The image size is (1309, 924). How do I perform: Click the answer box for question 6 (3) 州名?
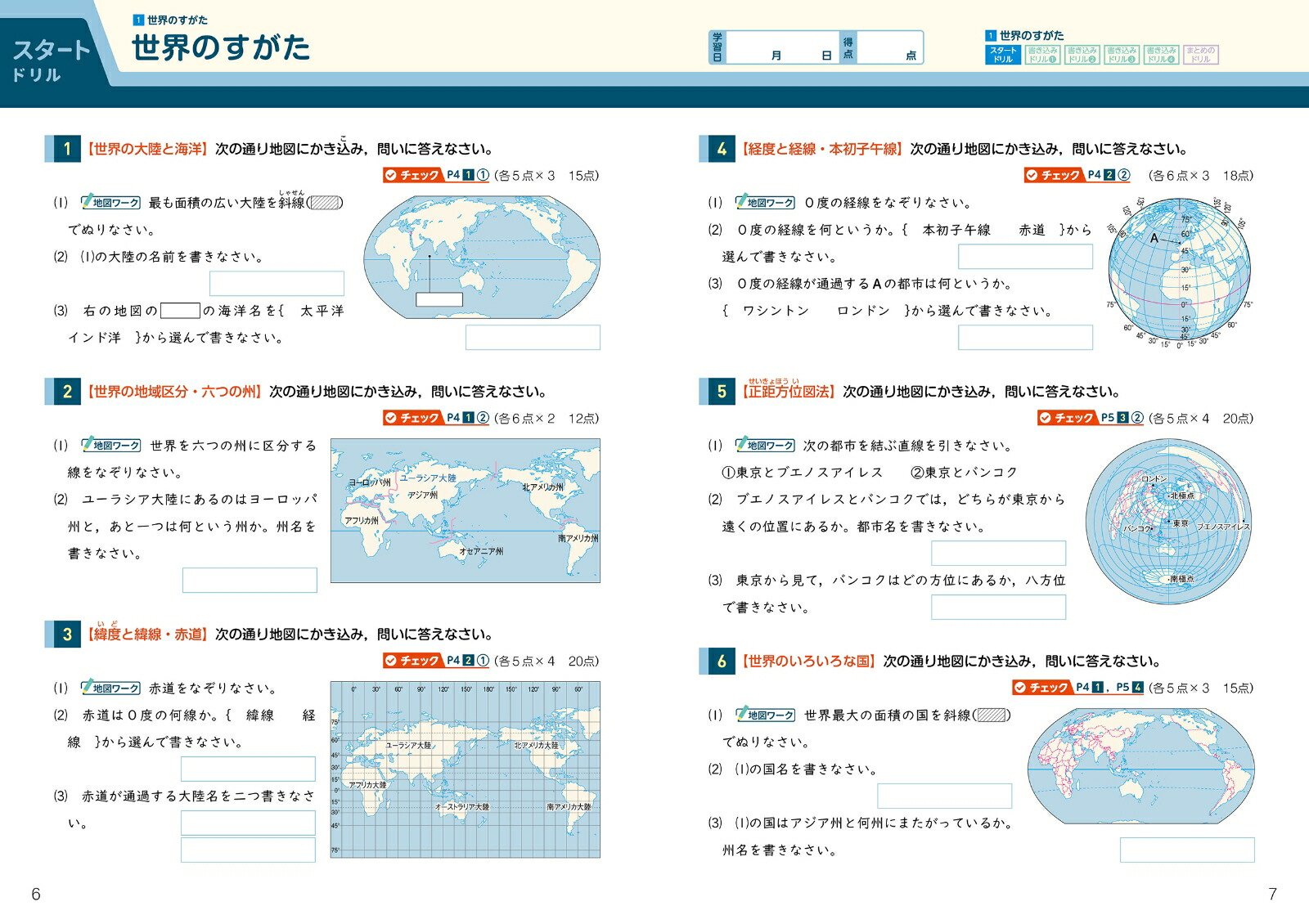[x=1187, y=850]
